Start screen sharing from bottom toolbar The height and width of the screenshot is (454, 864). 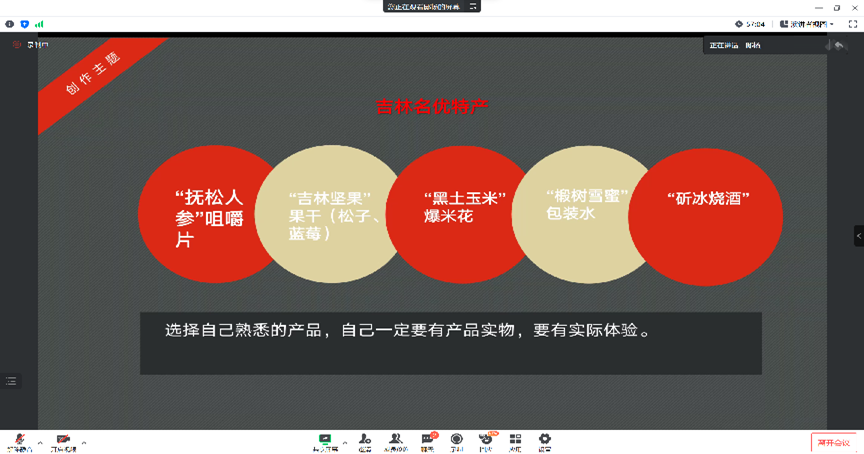point(325,442)
